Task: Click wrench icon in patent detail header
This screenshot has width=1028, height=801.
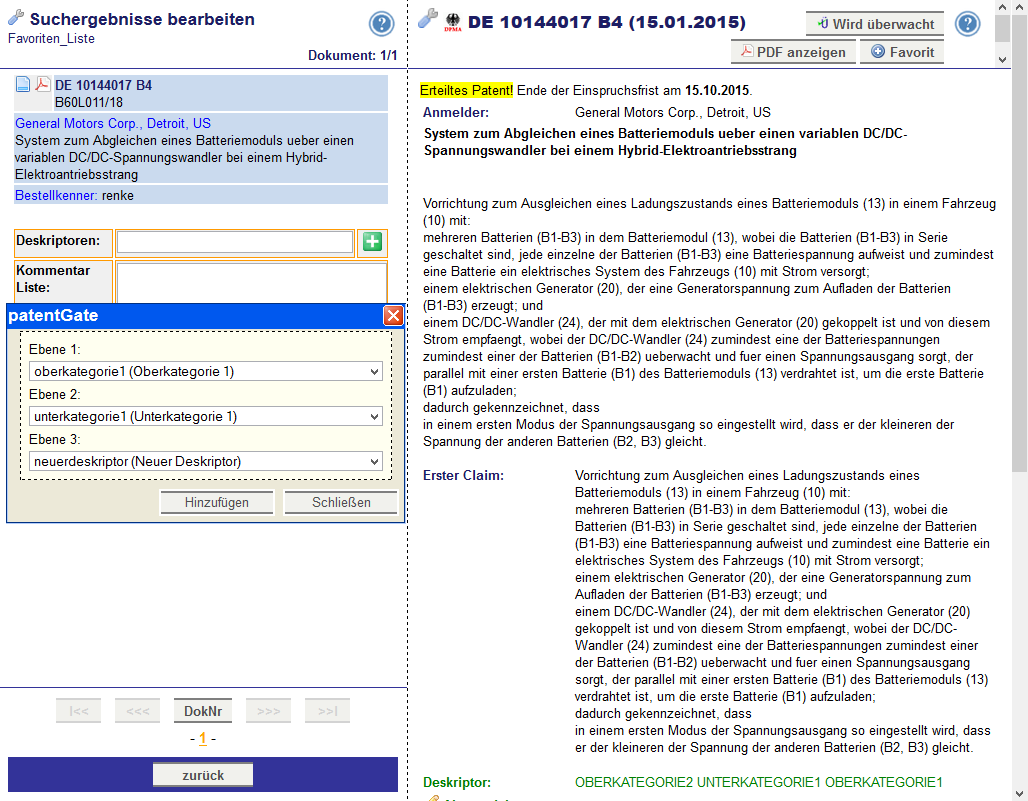Action: point(428,19)
